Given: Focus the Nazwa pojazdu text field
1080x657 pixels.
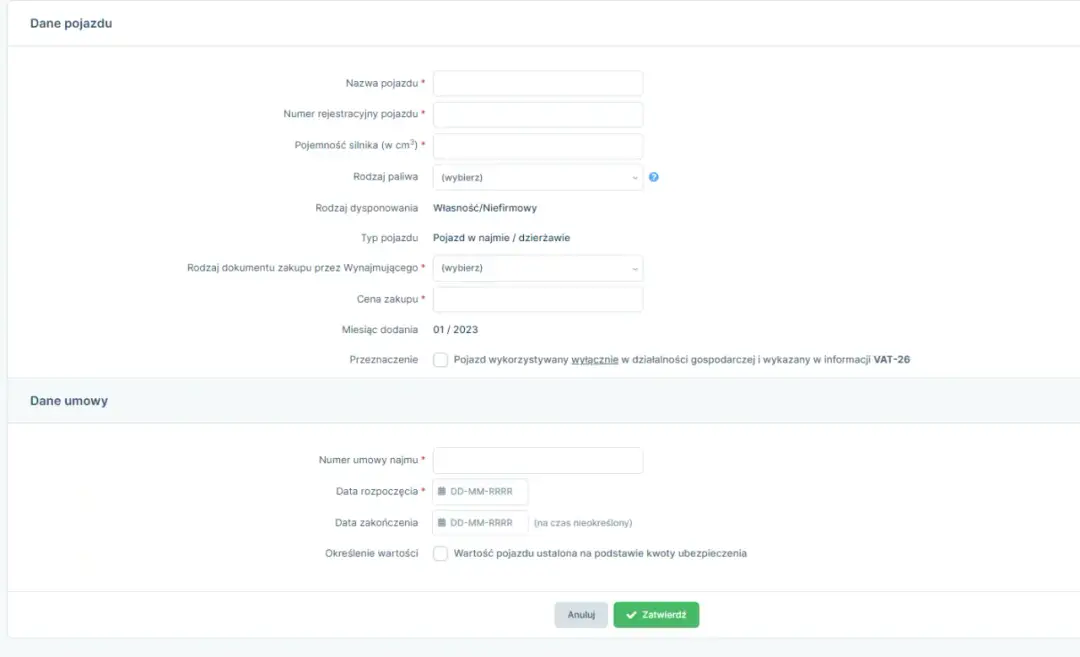Looking at the screenshot, I should 537,83.
